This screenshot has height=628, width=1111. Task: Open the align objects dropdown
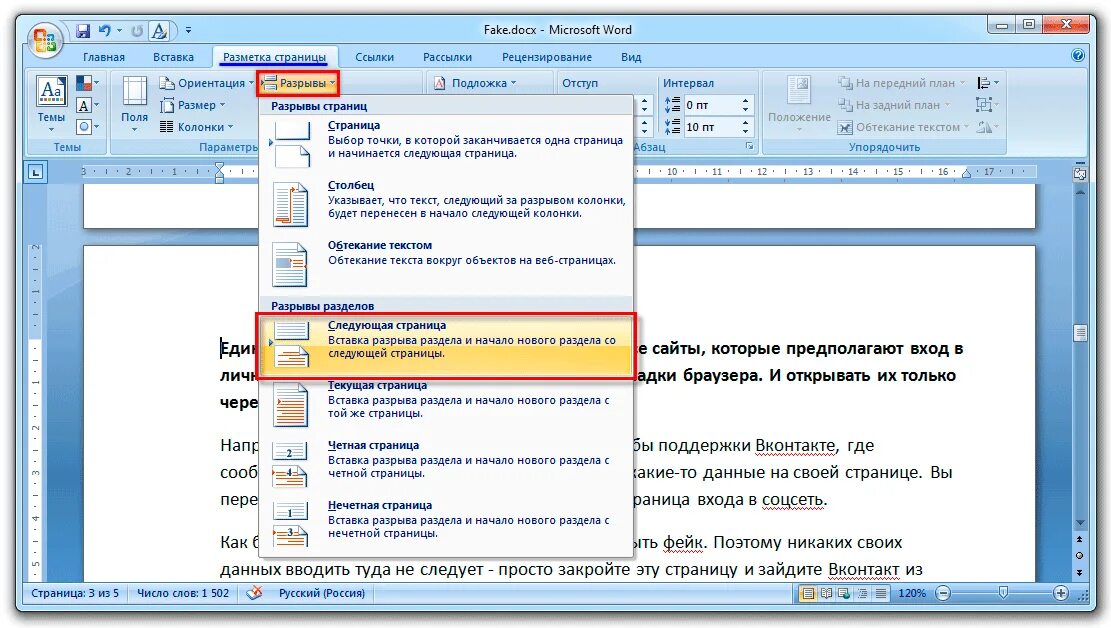pos(987,83)
